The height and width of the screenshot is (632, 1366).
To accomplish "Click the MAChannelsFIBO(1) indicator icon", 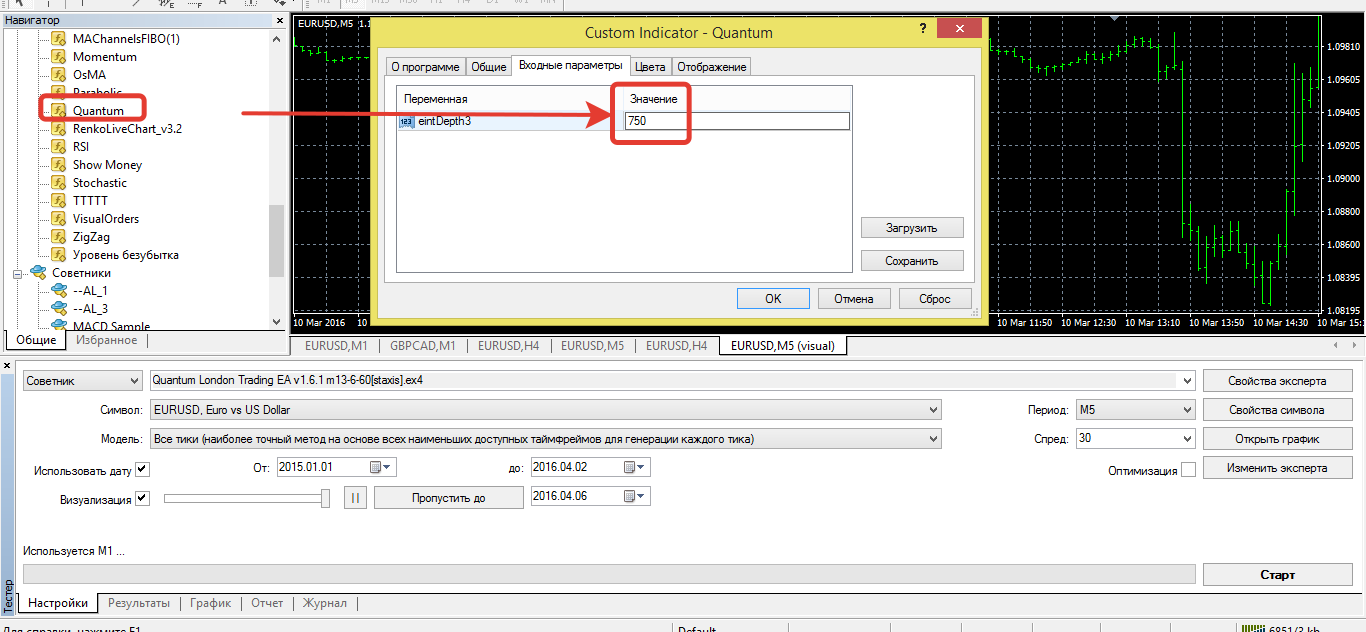I will point(58,39).
